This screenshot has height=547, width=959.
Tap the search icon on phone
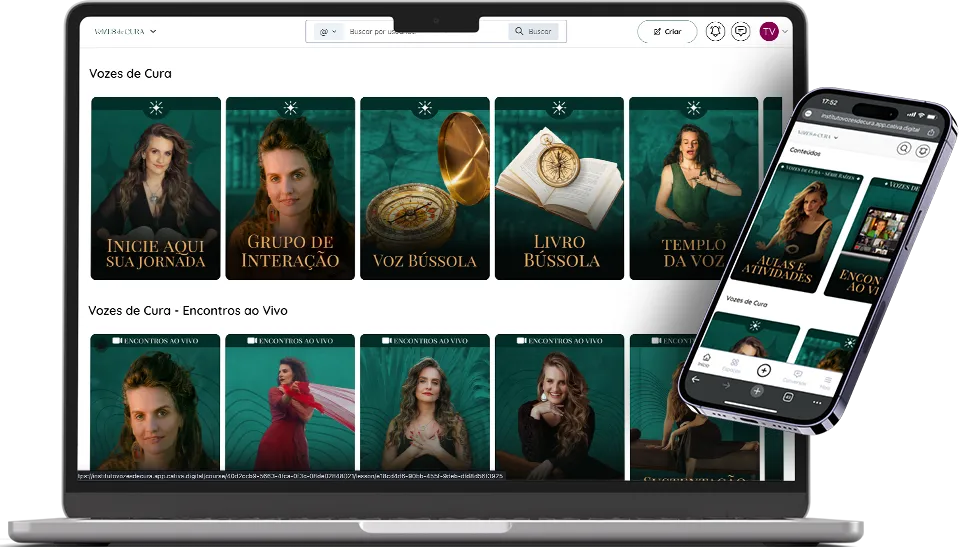[x=903, y=148]
